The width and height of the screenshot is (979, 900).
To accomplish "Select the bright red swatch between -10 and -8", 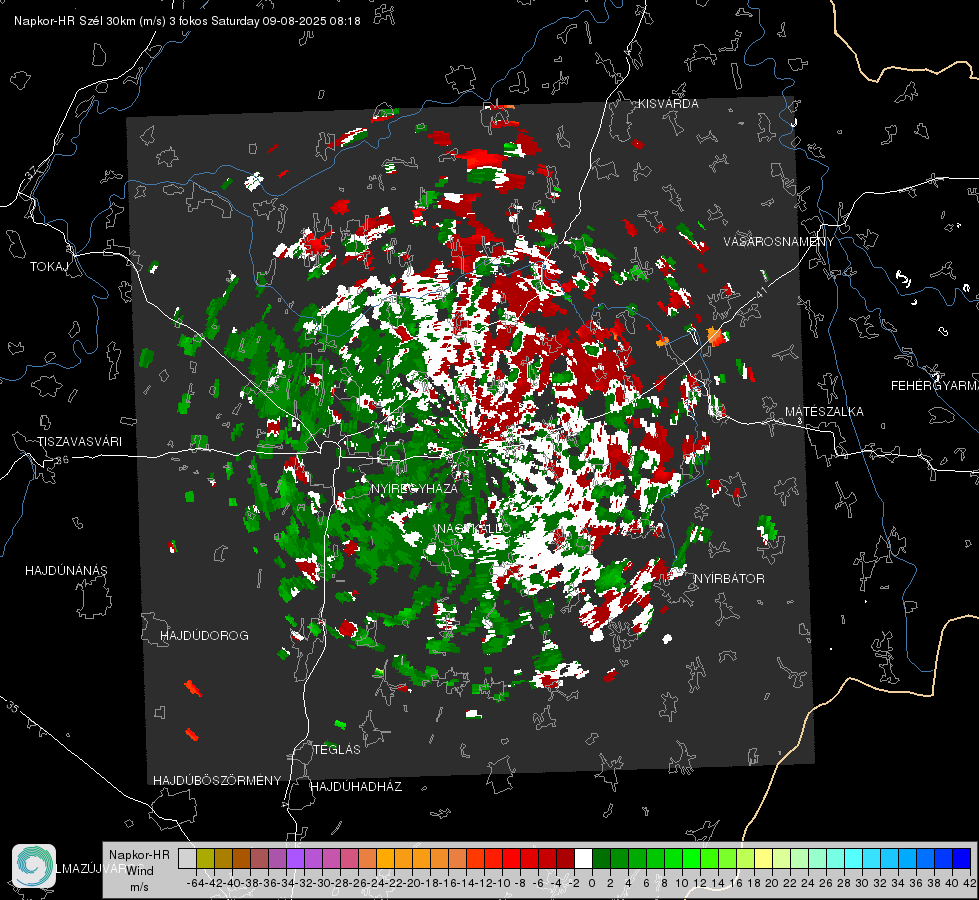I will pyautogui.click(x=511, y=858).
